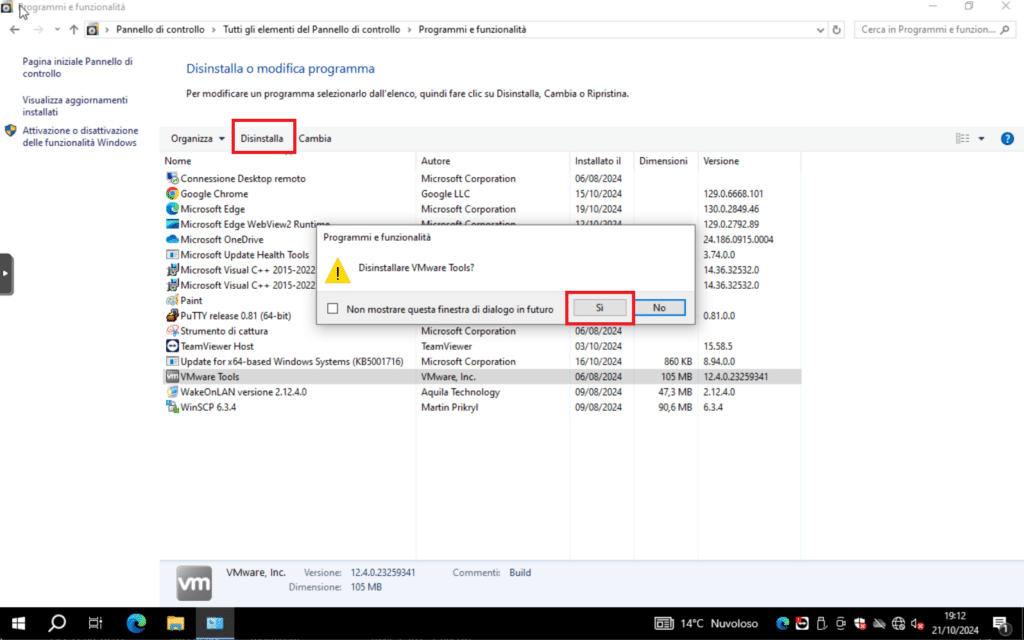Click Pannello di controllo in the breadcrumb
The image size is (1024, 640).
(160, 29)
